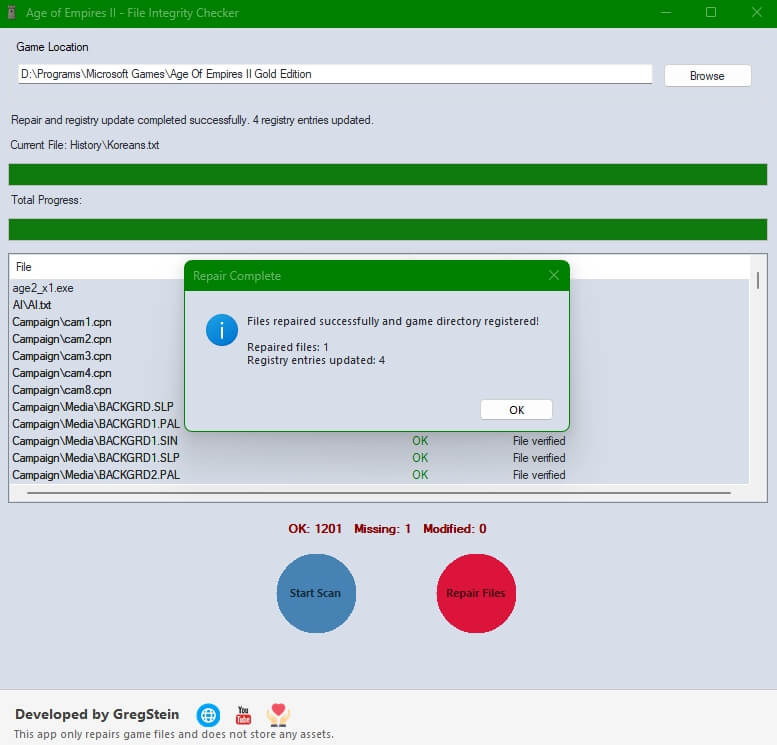Click the OK: 1201 summary count
The width and height of the screenshot is (777, 745).
pyautogui.click(x=315, y=529)
